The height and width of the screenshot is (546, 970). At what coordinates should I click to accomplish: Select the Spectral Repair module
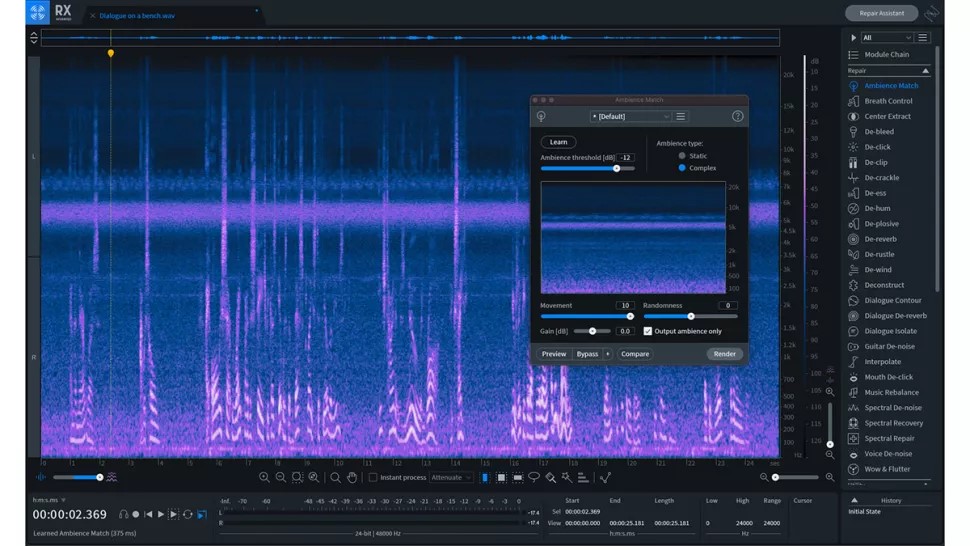(889, 439)
